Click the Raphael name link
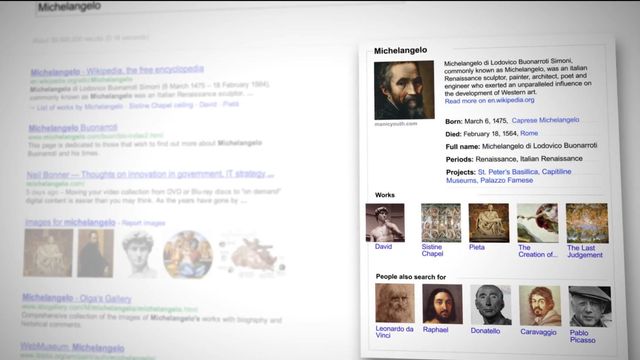Screen dimensions: 640x360 coord(436,330)
